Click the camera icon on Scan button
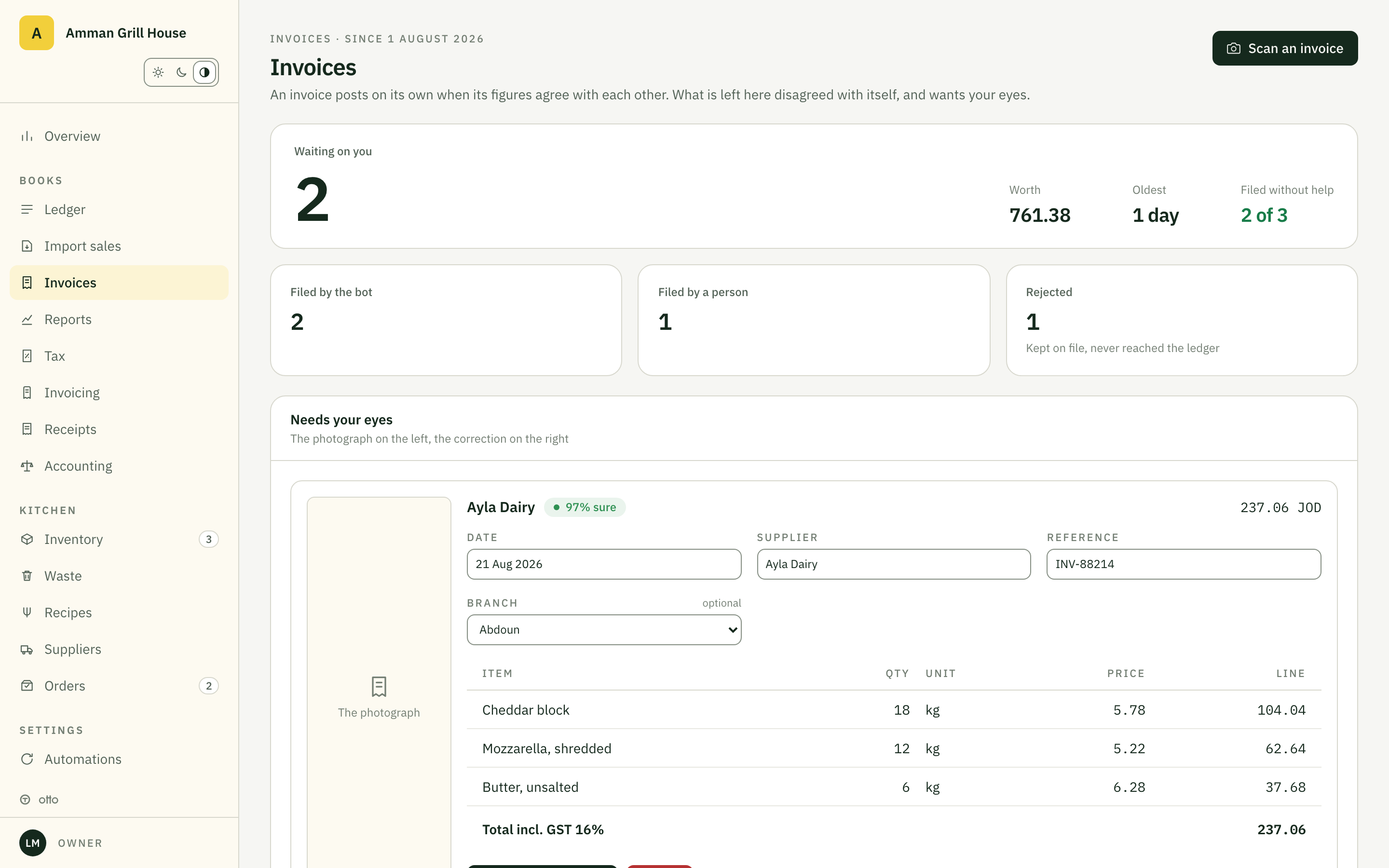 [x=1233, y=49]
